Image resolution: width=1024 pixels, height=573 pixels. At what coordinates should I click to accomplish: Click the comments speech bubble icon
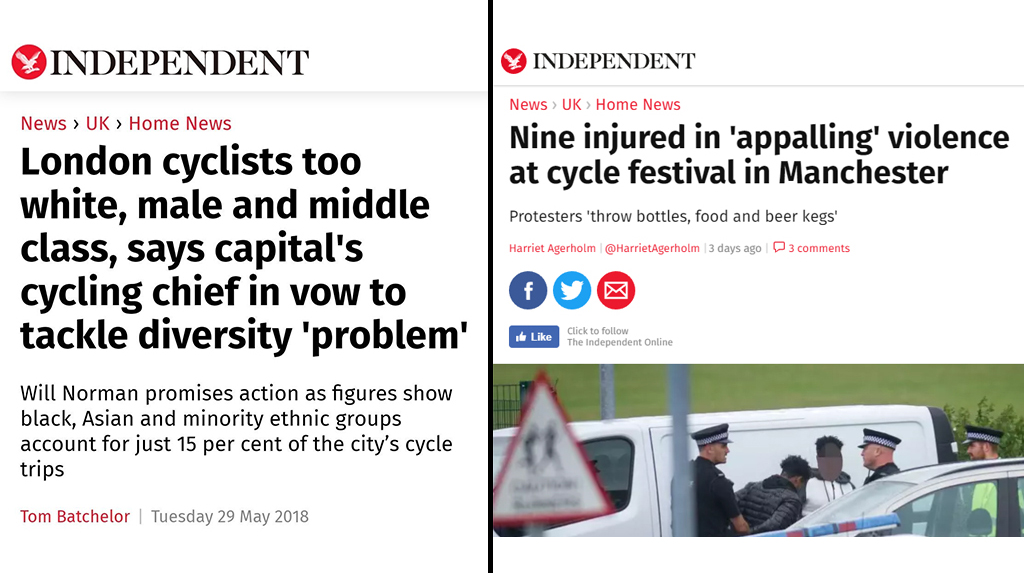point(778,247)
